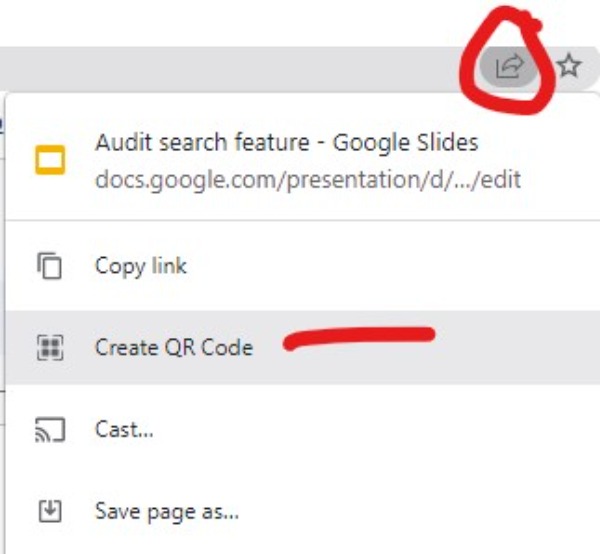Click the share icon in the address bar
The width and height of the screenshot is (600, 554).
coord(509,67)
